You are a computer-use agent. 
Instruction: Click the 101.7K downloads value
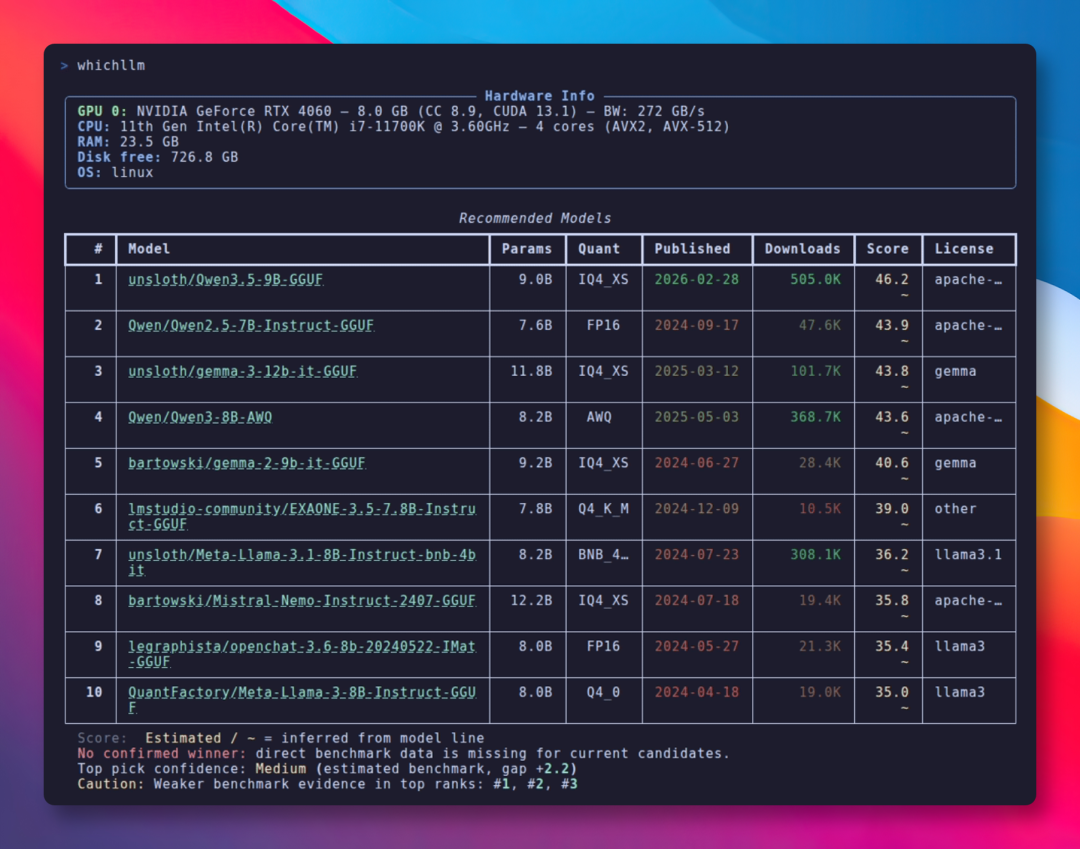[x=816, y=371]
